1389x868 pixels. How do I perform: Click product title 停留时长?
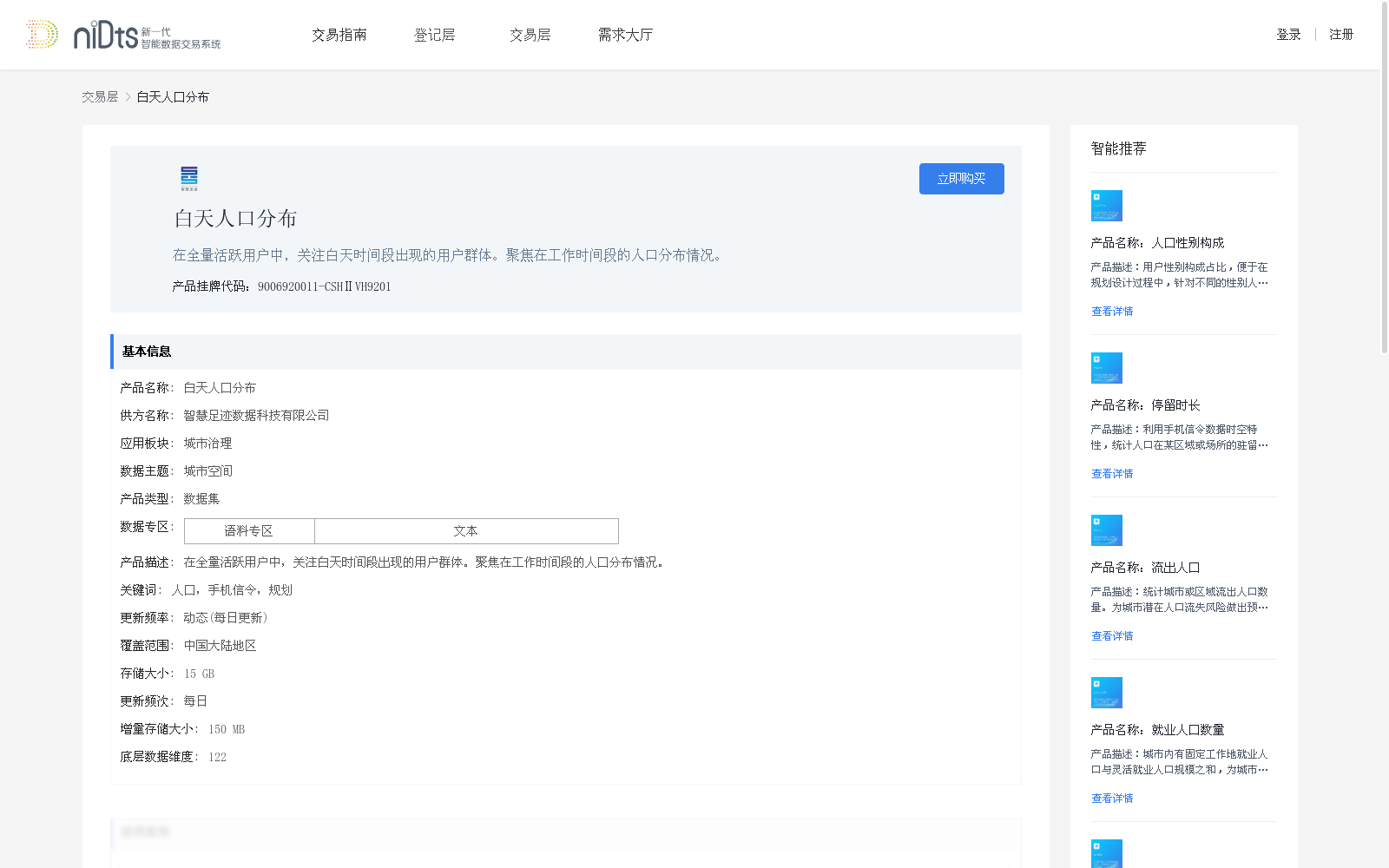[1145, 405]
